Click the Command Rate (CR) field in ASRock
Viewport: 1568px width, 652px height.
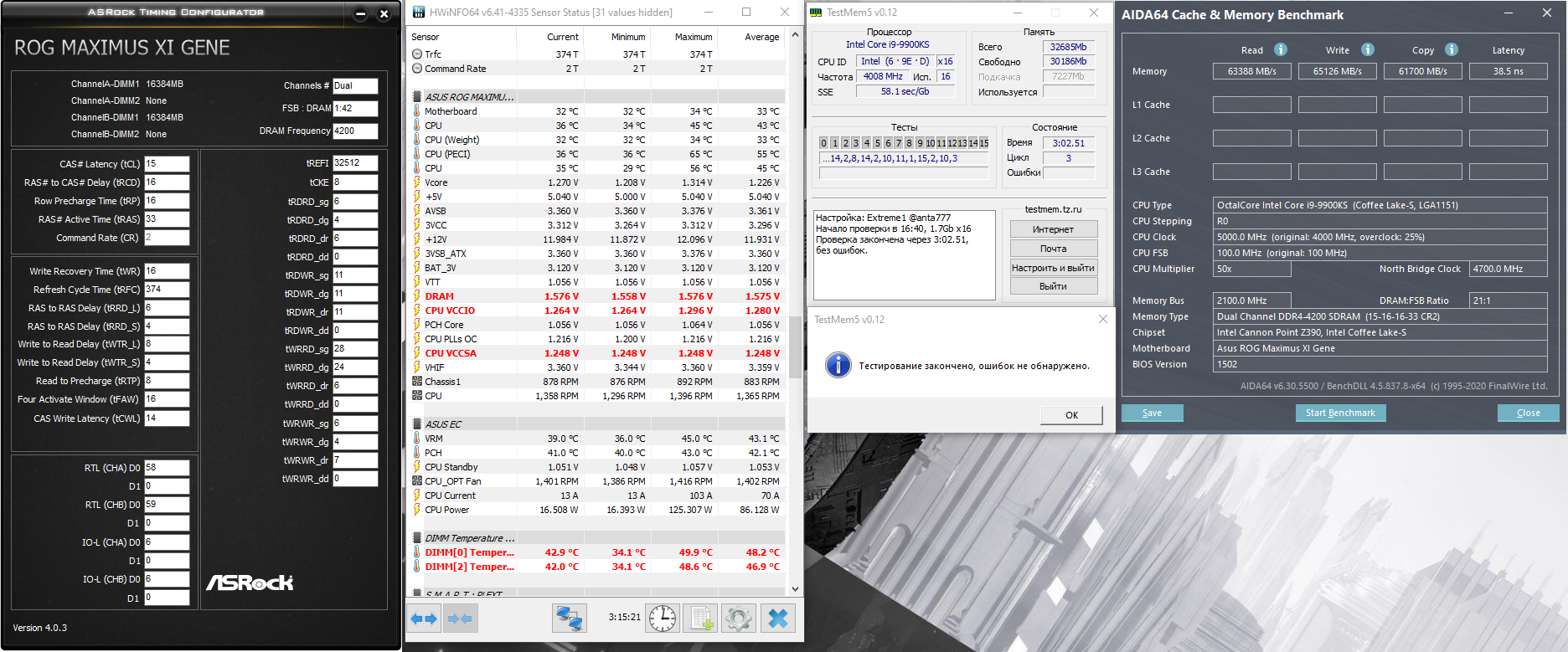point(167,238)
